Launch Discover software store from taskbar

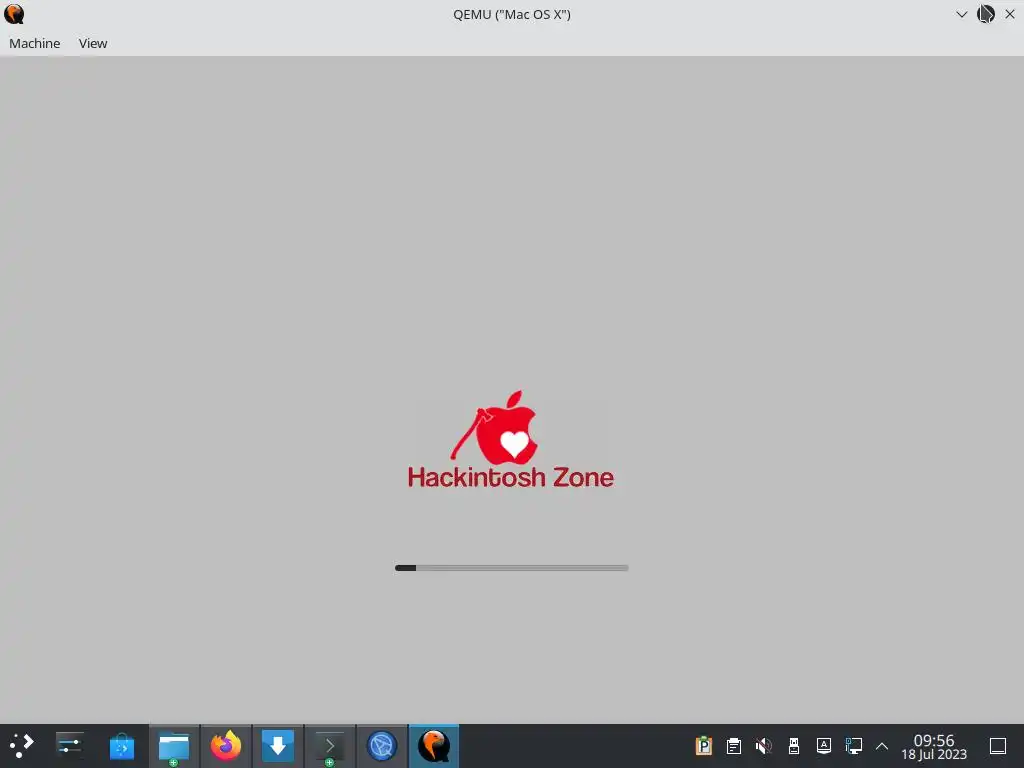point(121,746)
